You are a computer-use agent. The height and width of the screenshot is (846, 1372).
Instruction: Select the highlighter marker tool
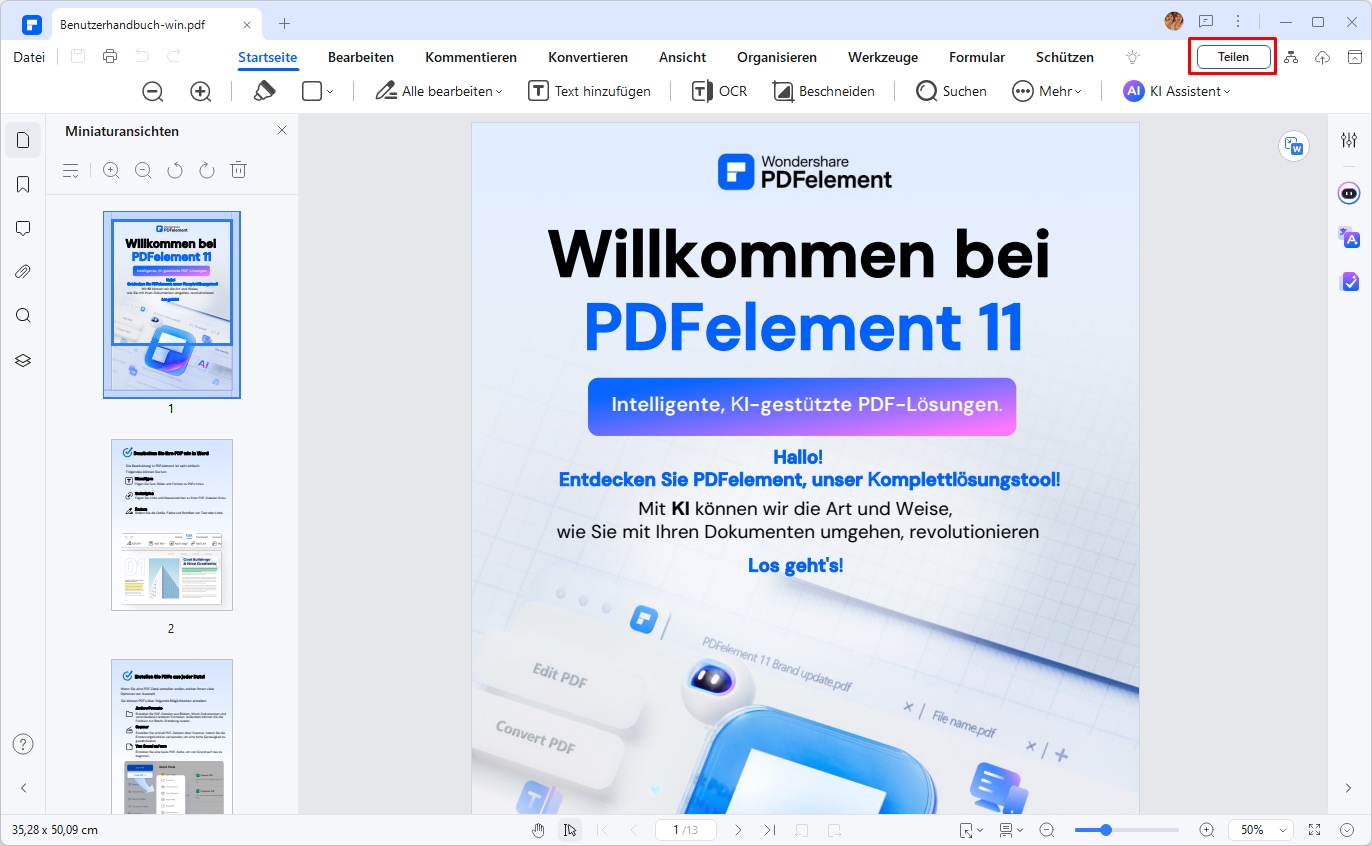tap(264, 91)
